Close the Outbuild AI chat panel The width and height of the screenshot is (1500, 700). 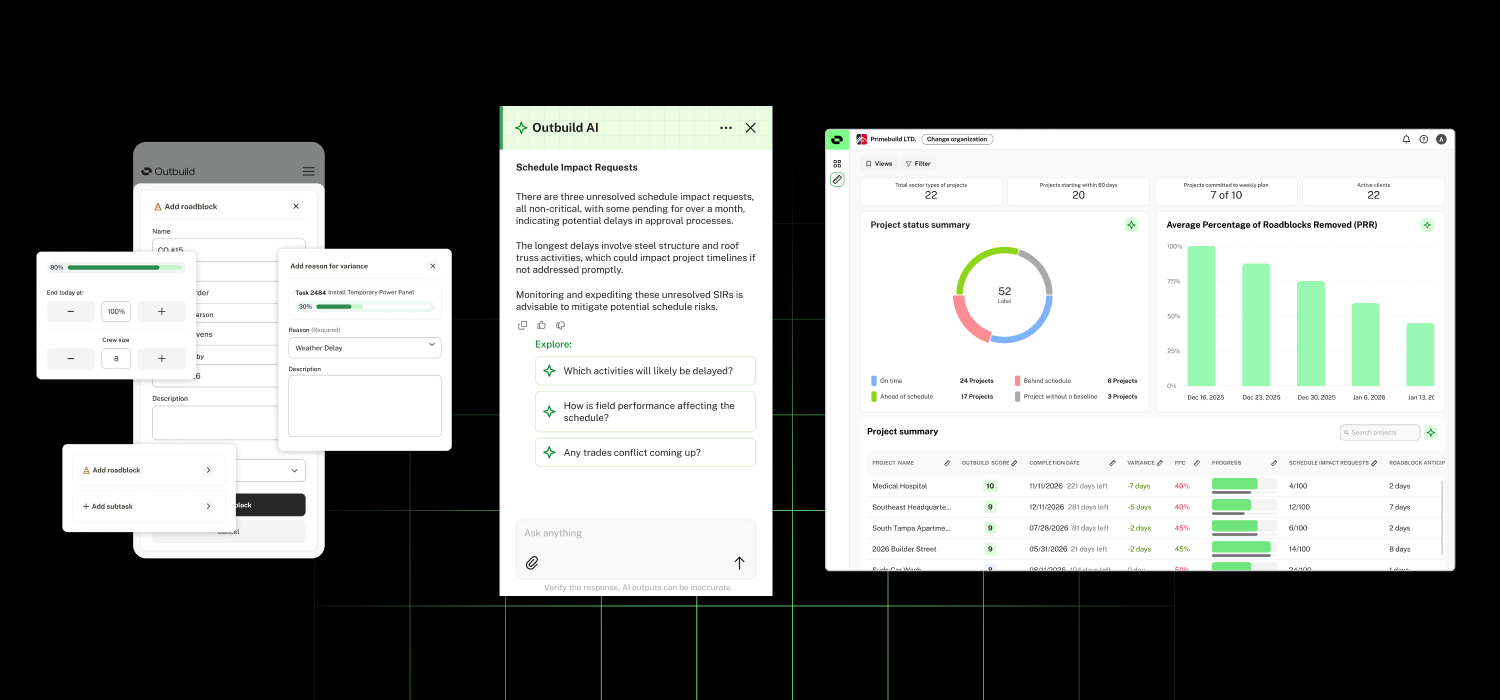751,128
